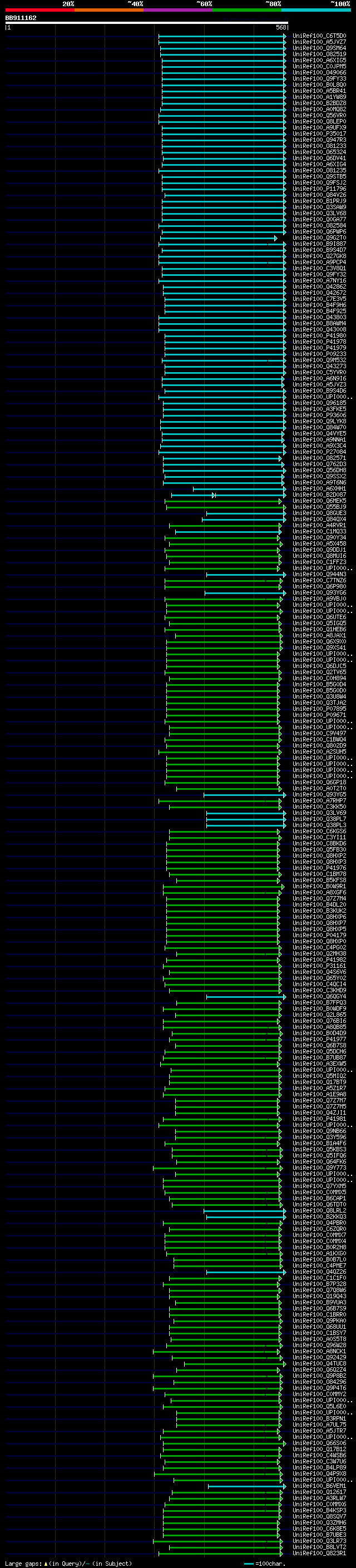Click cyan alignment bar of UniRef100_A6XHH1
This screenshot has width=356, height=1568.
[239, 489]
